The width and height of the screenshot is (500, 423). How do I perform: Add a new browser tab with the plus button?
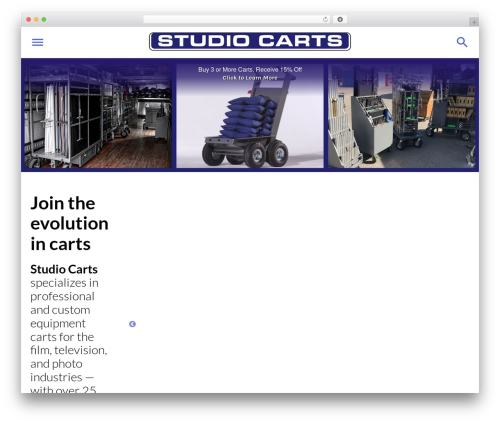coord(474,22)
